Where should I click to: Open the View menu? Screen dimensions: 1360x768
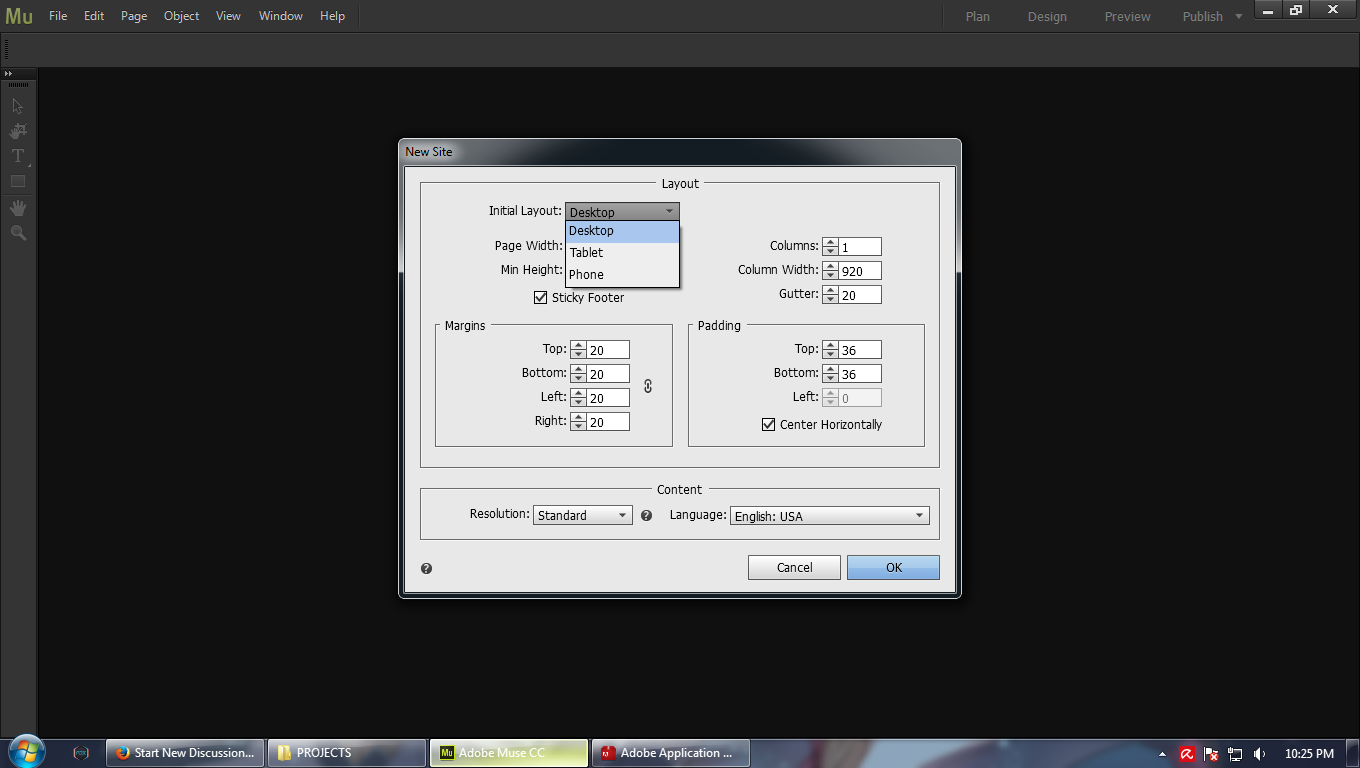pos(228,16)
